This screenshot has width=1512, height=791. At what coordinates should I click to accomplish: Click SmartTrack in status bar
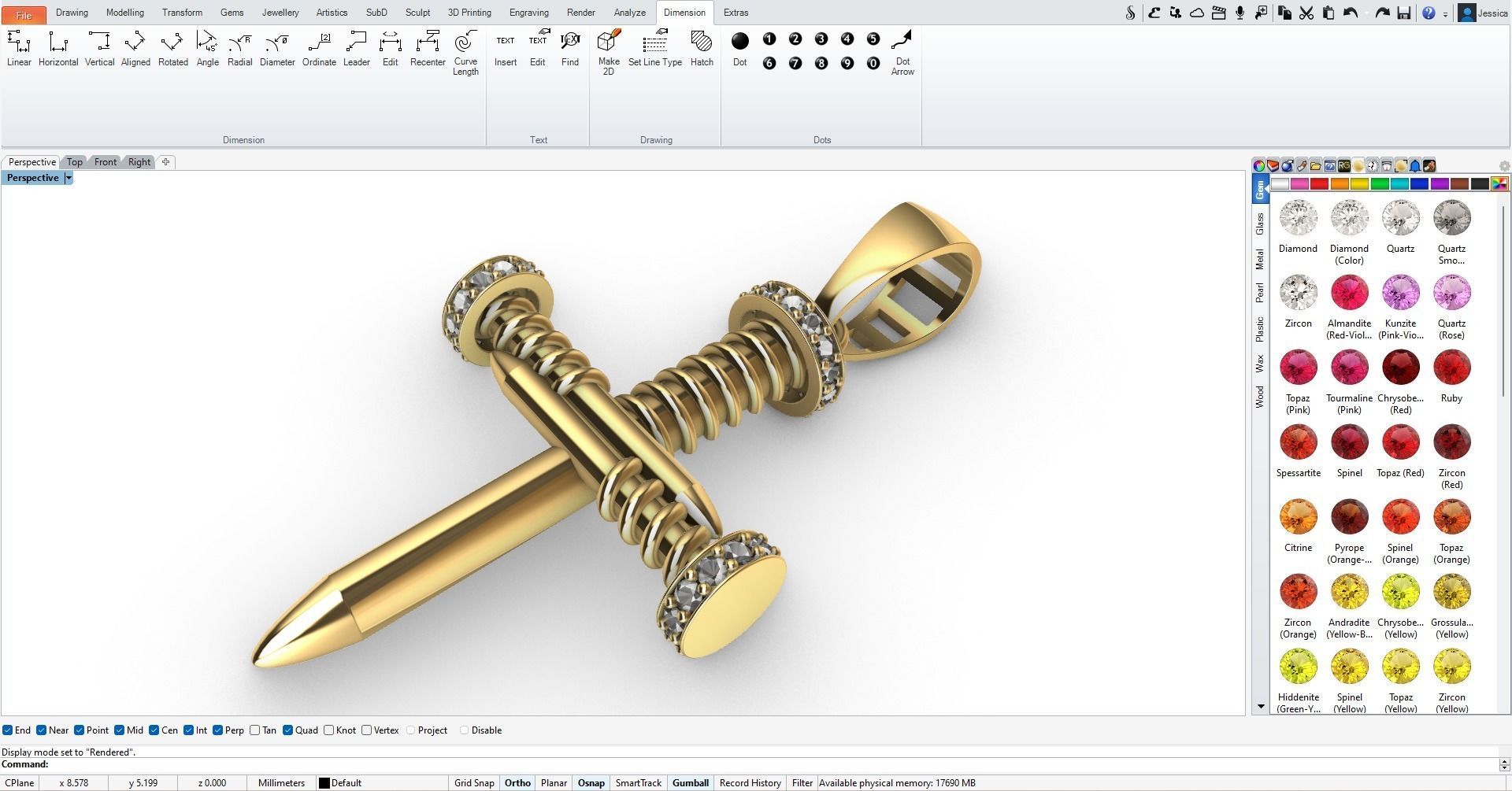(x=638, y=783)
